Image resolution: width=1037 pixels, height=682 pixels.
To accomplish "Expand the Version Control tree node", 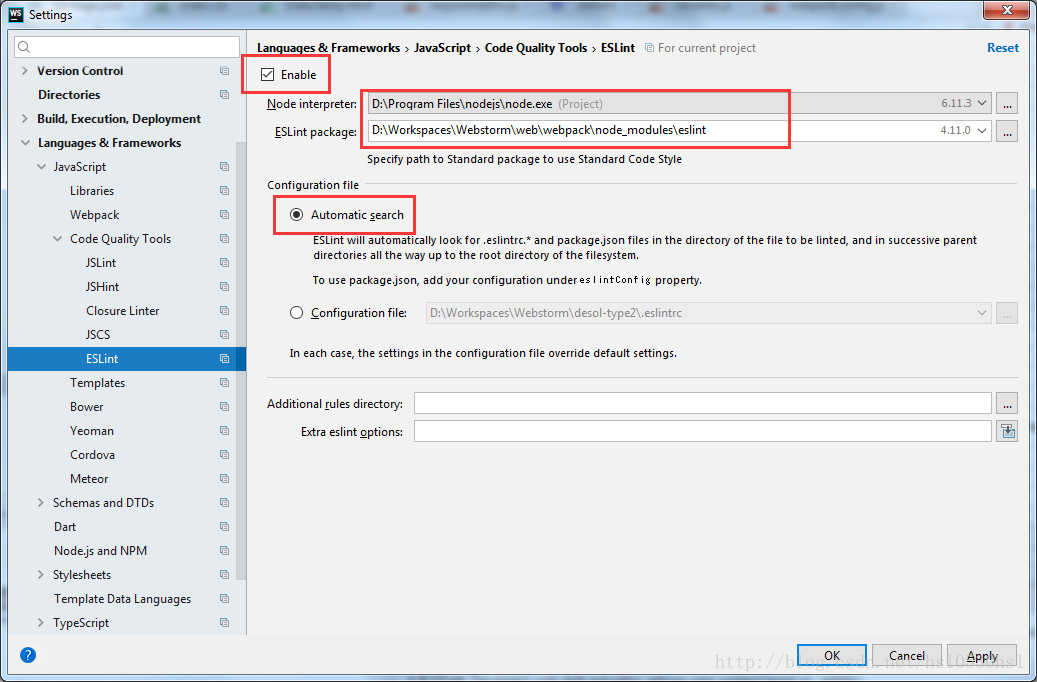I will tap(24, 71).
